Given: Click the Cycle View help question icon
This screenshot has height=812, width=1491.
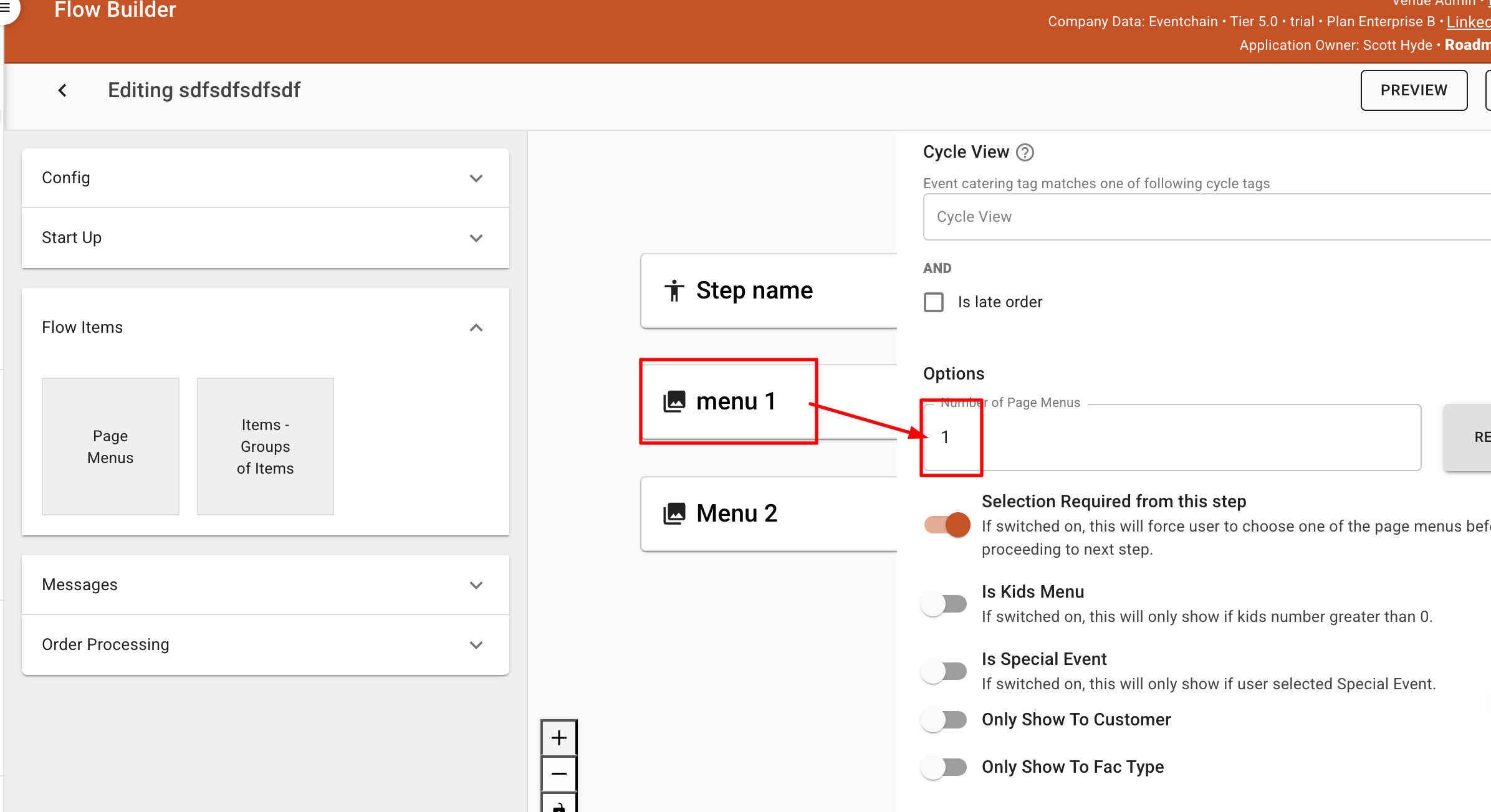Looking at the screenshot, I should [x=1025, y=152].
